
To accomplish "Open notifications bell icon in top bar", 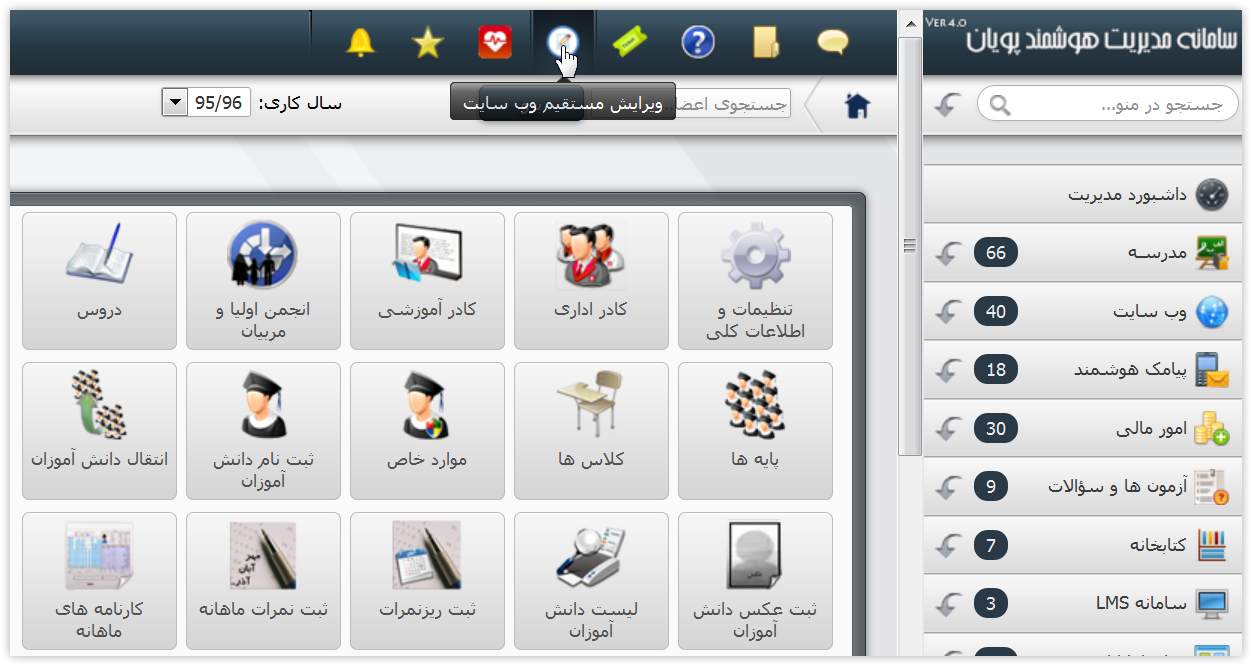I will [360, 43].
